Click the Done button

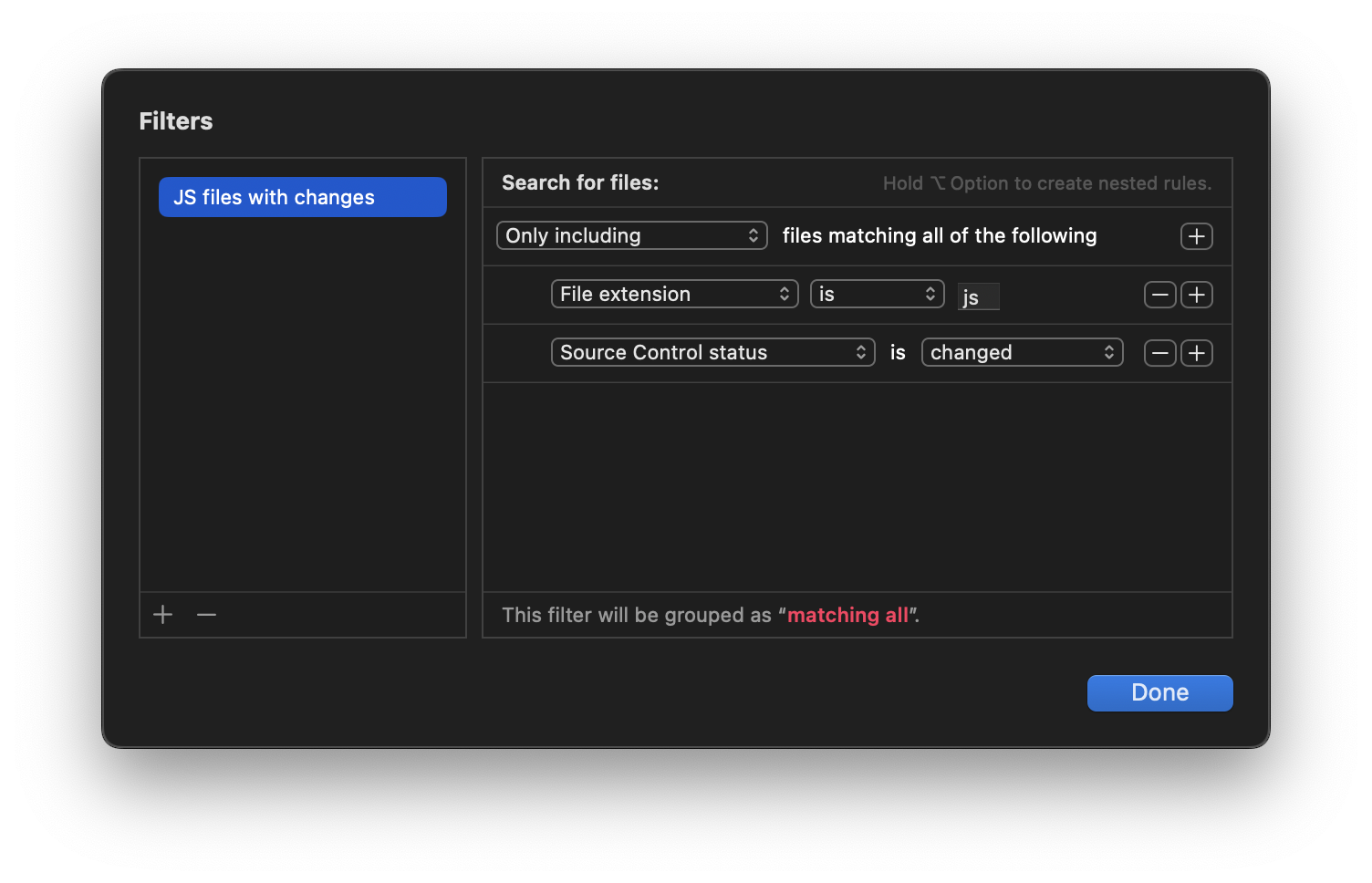1160,693
